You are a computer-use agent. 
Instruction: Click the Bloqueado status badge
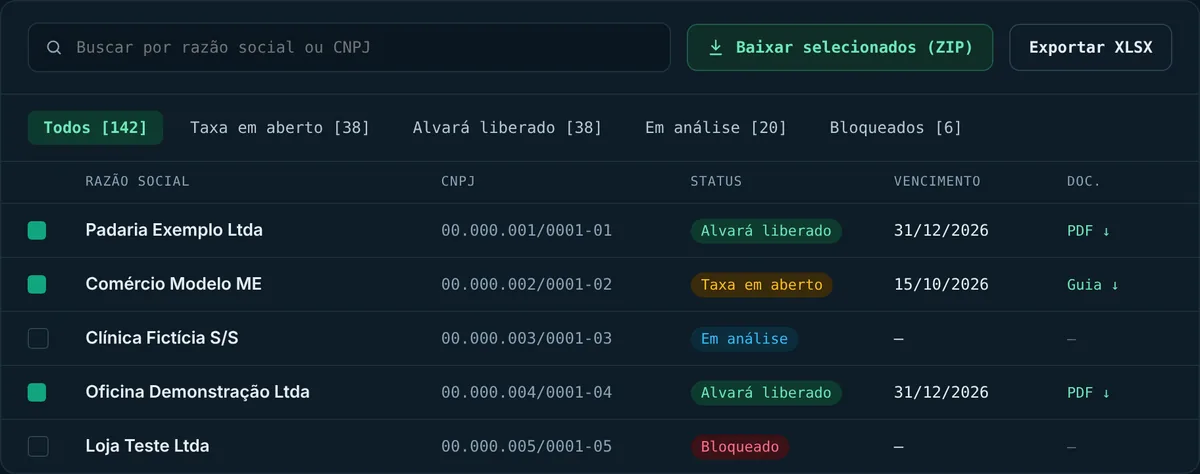740,446
